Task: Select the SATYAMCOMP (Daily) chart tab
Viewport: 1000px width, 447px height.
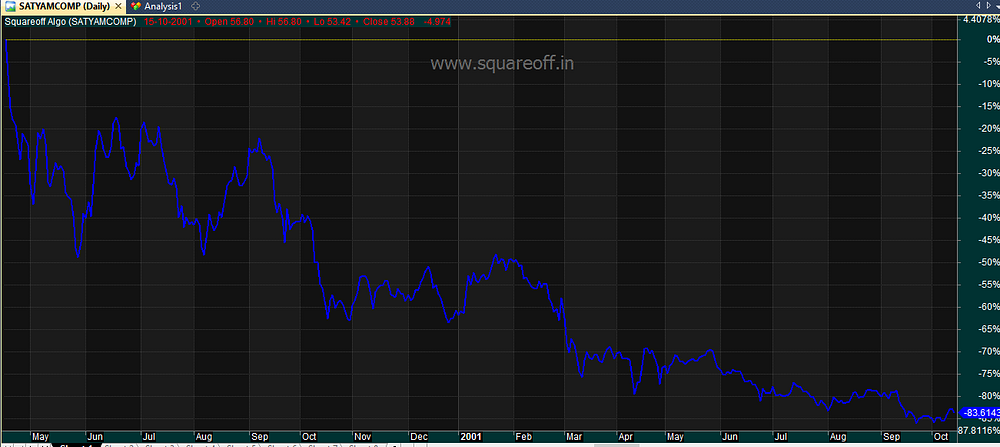Action: coord(62,6)
